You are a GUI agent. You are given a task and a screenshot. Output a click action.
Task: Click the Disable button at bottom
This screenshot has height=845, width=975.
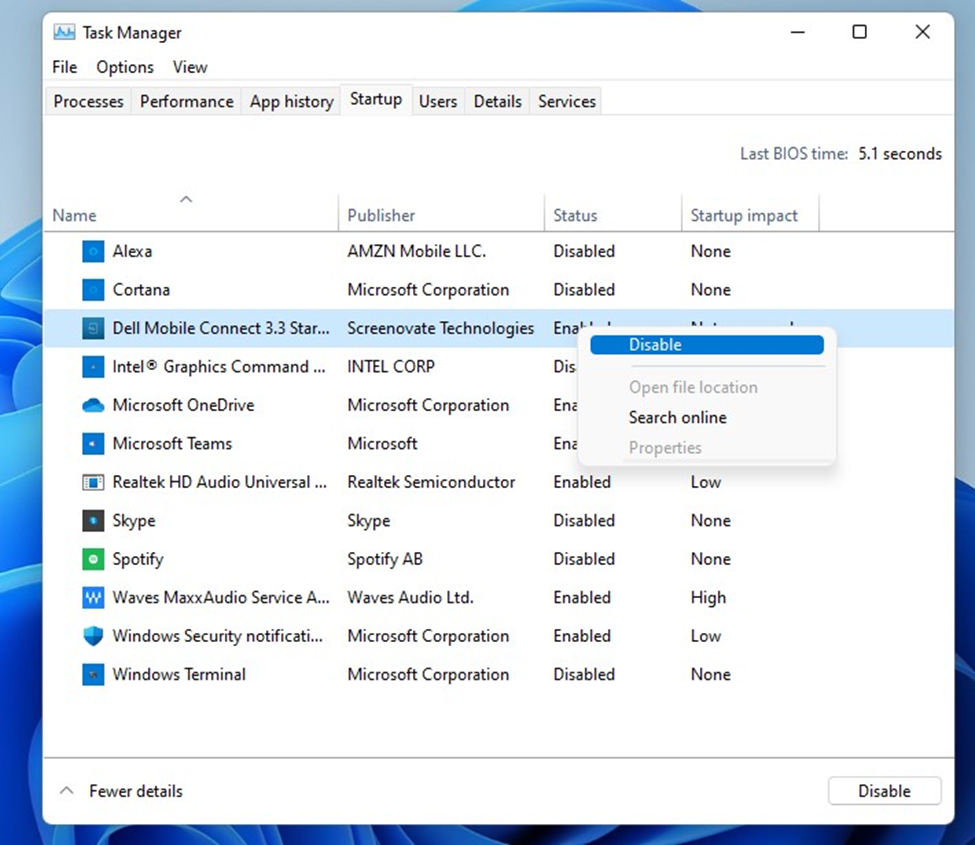[884, 791]
